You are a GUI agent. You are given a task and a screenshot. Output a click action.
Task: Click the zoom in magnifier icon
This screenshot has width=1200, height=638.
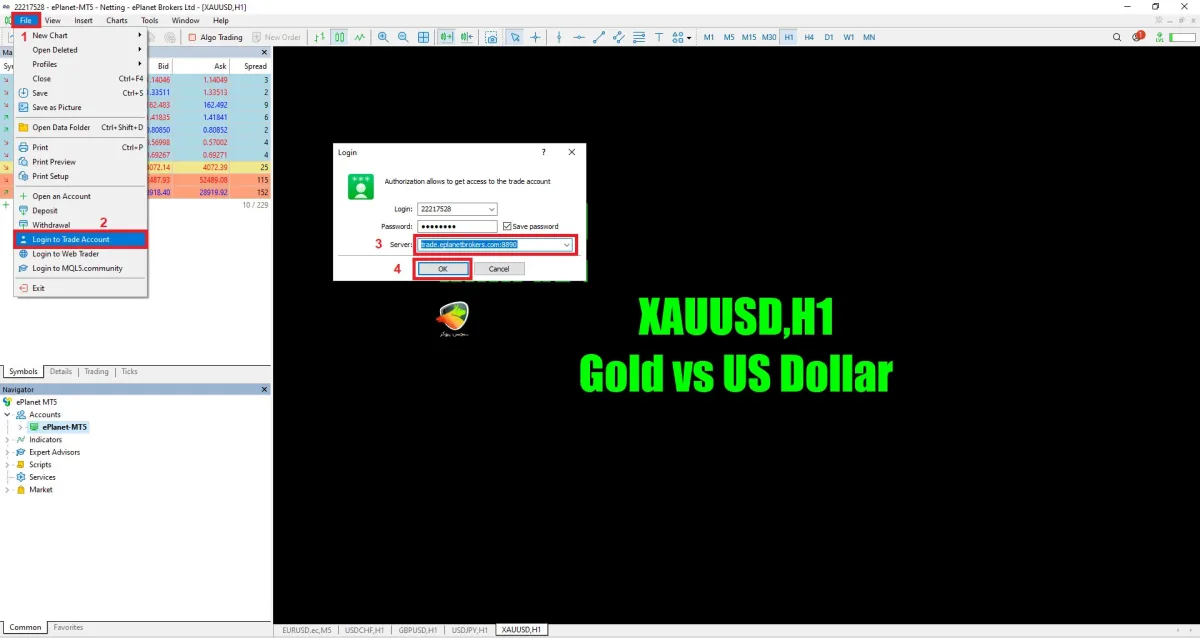(383, 37)
